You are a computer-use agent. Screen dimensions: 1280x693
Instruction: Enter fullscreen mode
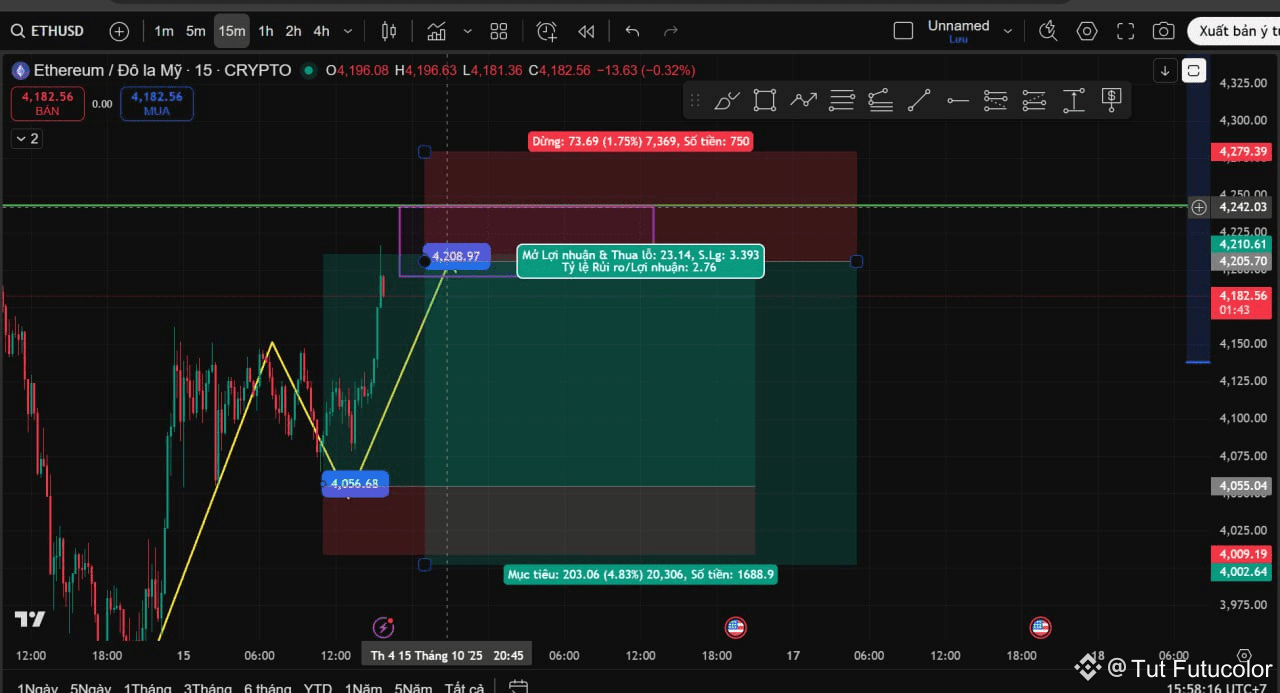[x=1125, y=31]
